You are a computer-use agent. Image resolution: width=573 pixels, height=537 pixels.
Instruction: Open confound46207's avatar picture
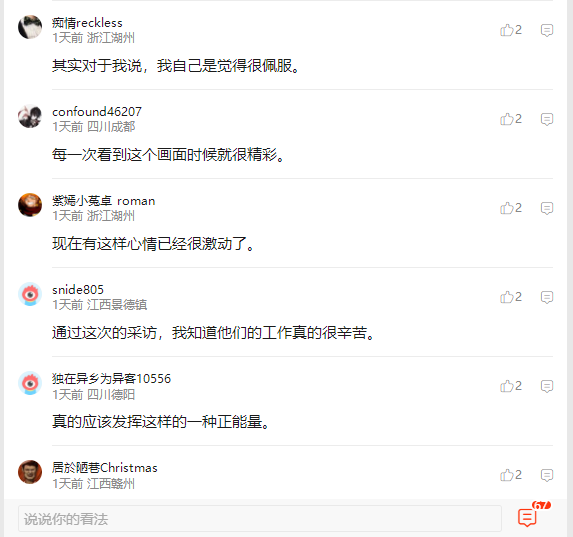pyautogui.click(x=30, y=116)
